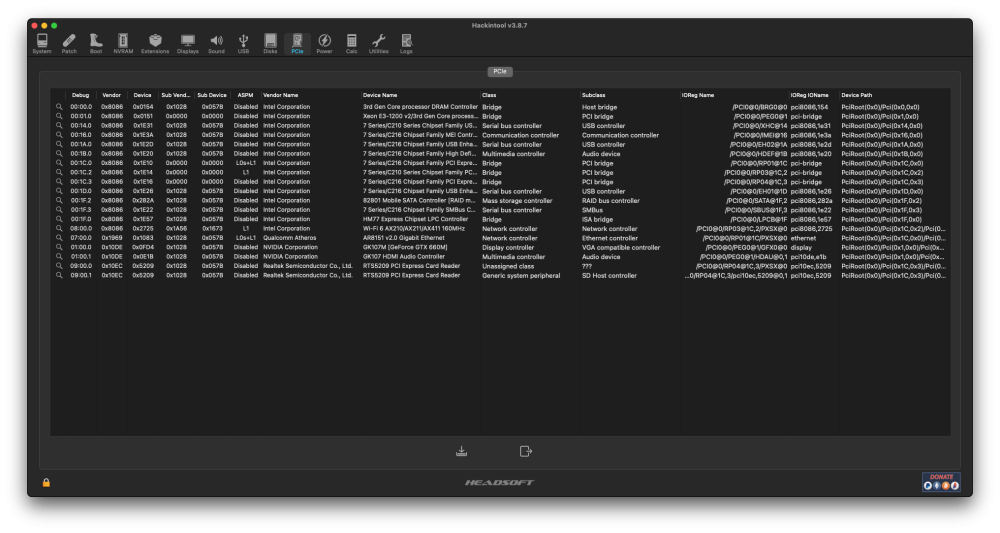
Task: Click the ethernet IOReg IOName cell
Action: (803, 238)
